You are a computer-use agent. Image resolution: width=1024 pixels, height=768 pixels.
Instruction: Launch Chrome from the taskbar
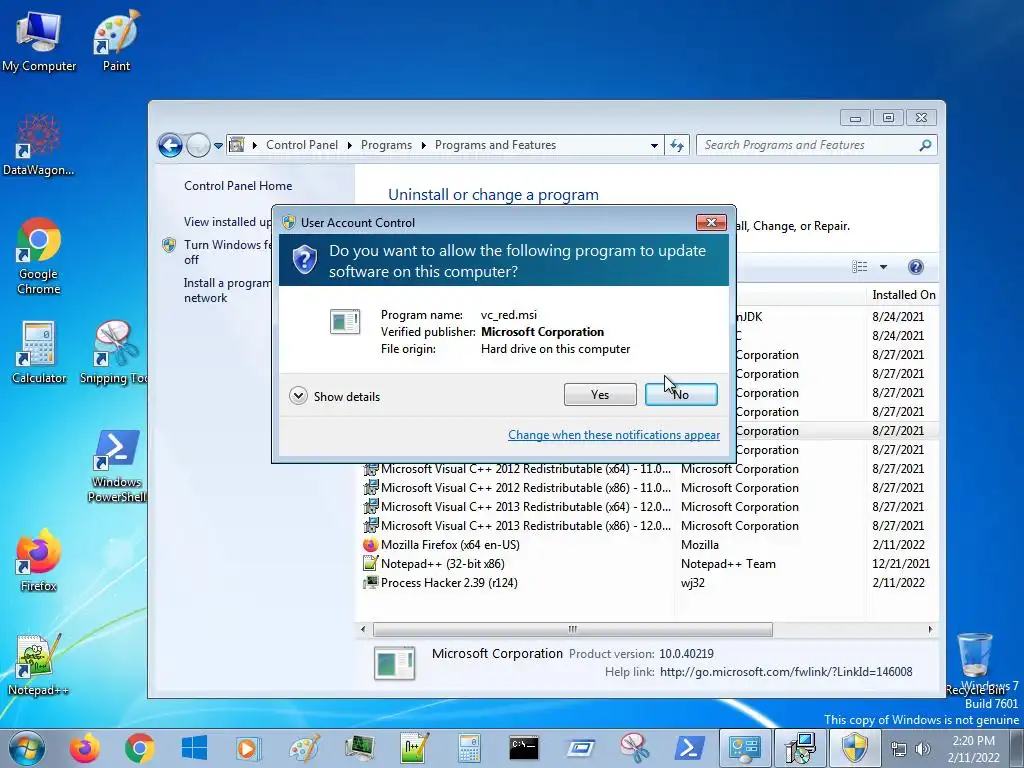click(x=140, y=748)
